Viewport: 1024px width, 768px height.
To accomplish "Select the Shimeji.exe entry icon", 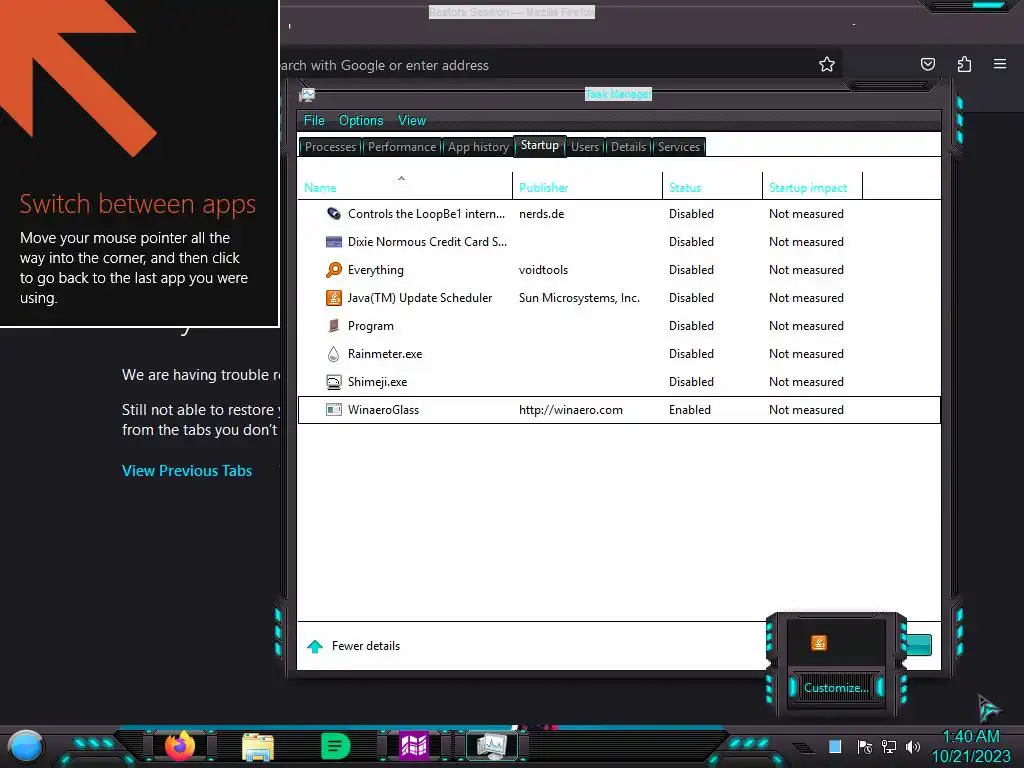I will click(334, 382).
